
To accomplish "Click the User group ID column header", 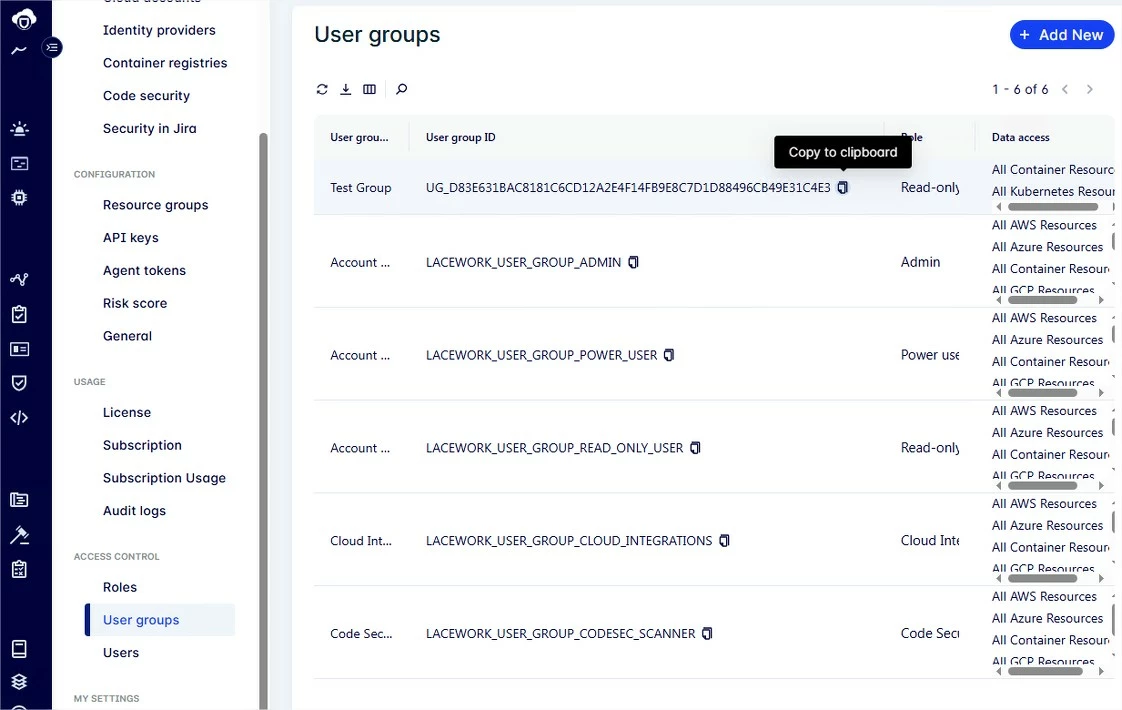I will 460,137.
